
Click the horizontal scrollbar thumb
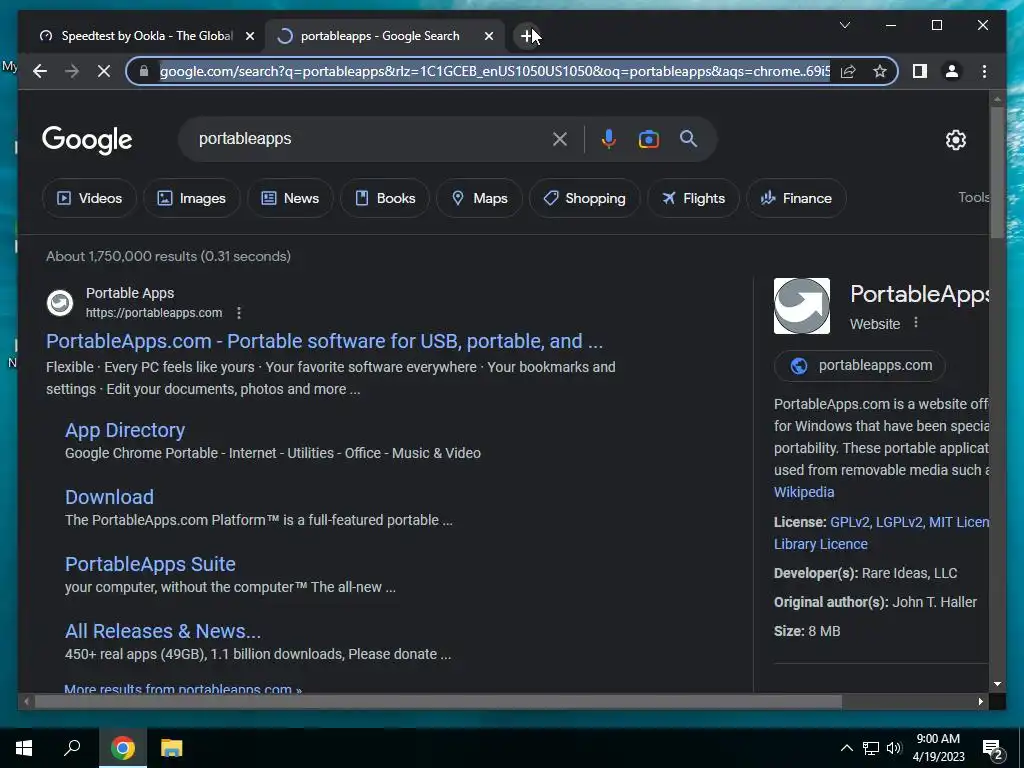click(x=438, y=702)
